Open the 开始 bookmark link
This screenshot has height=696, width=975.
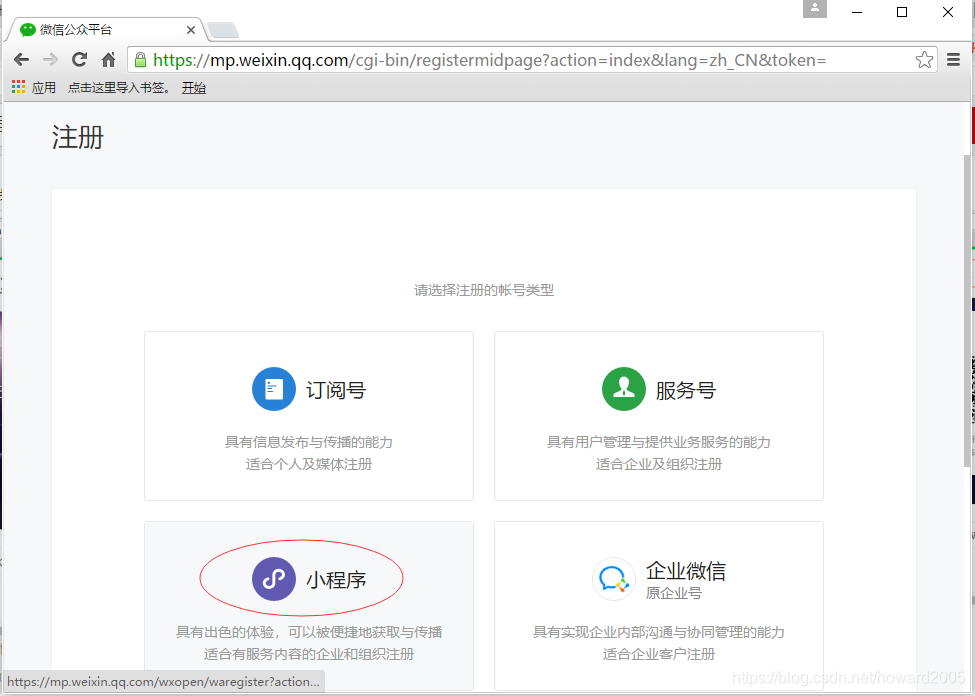pos(193,88)
